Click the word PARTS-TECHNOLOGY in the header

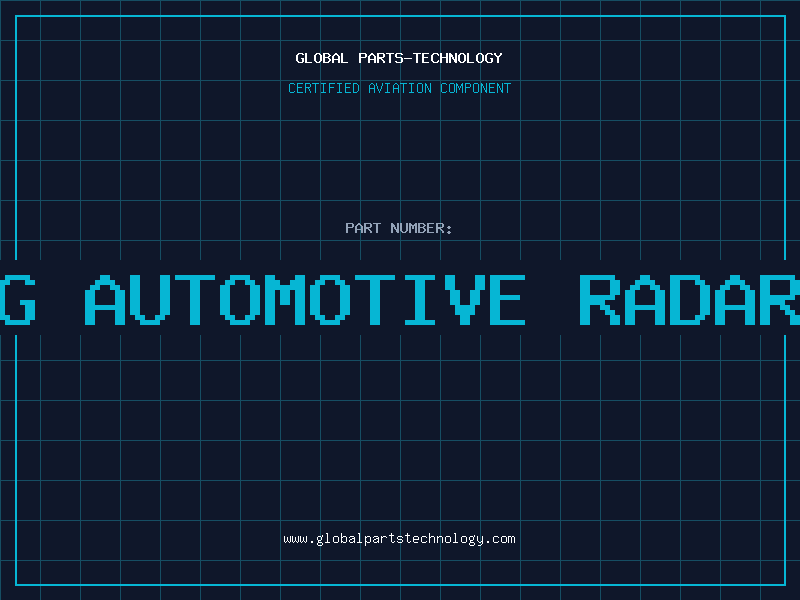(430, 58)
